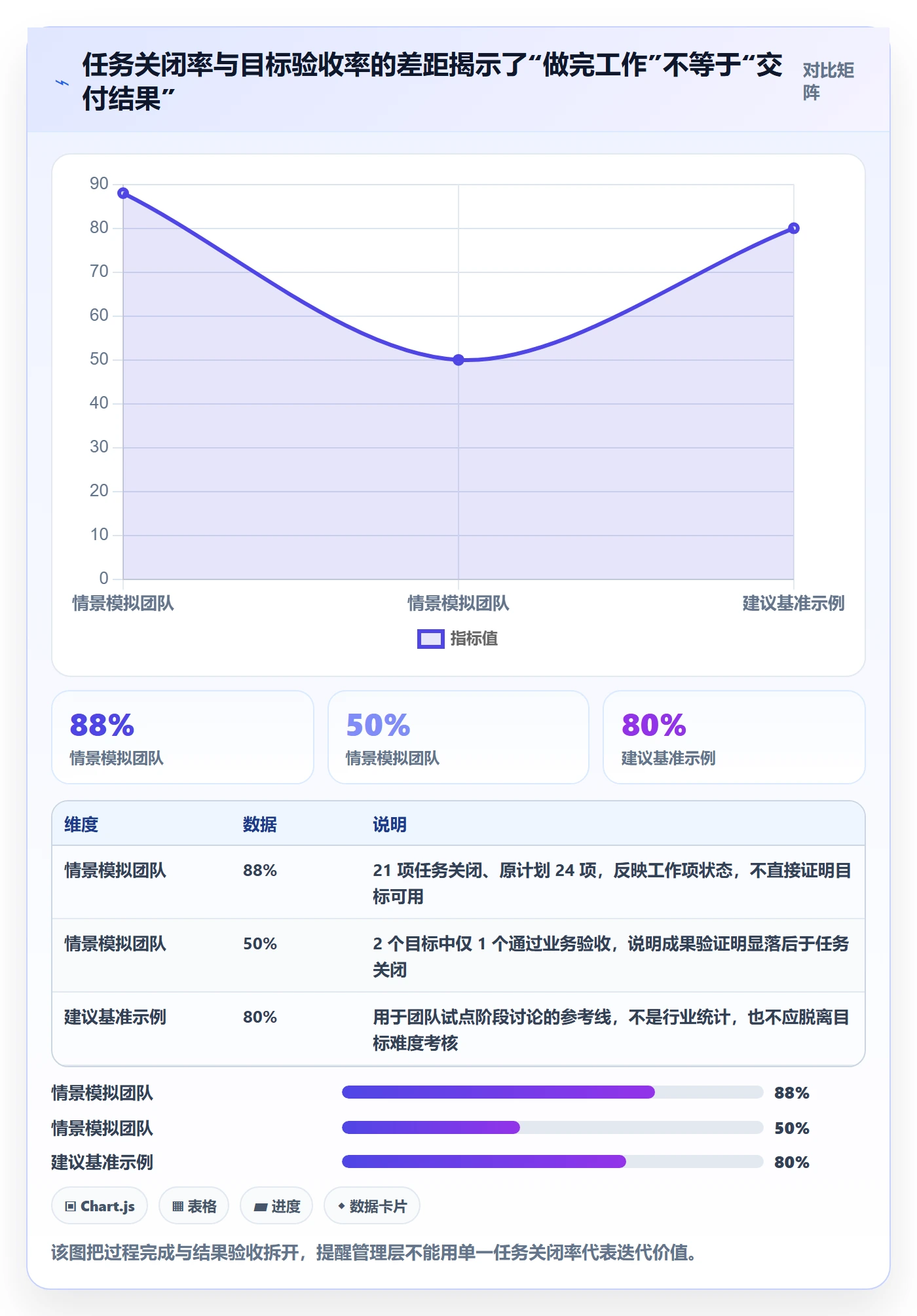Click the Chart.js tag's square icon
917x1316 pixels.
tap(71, 1207)
